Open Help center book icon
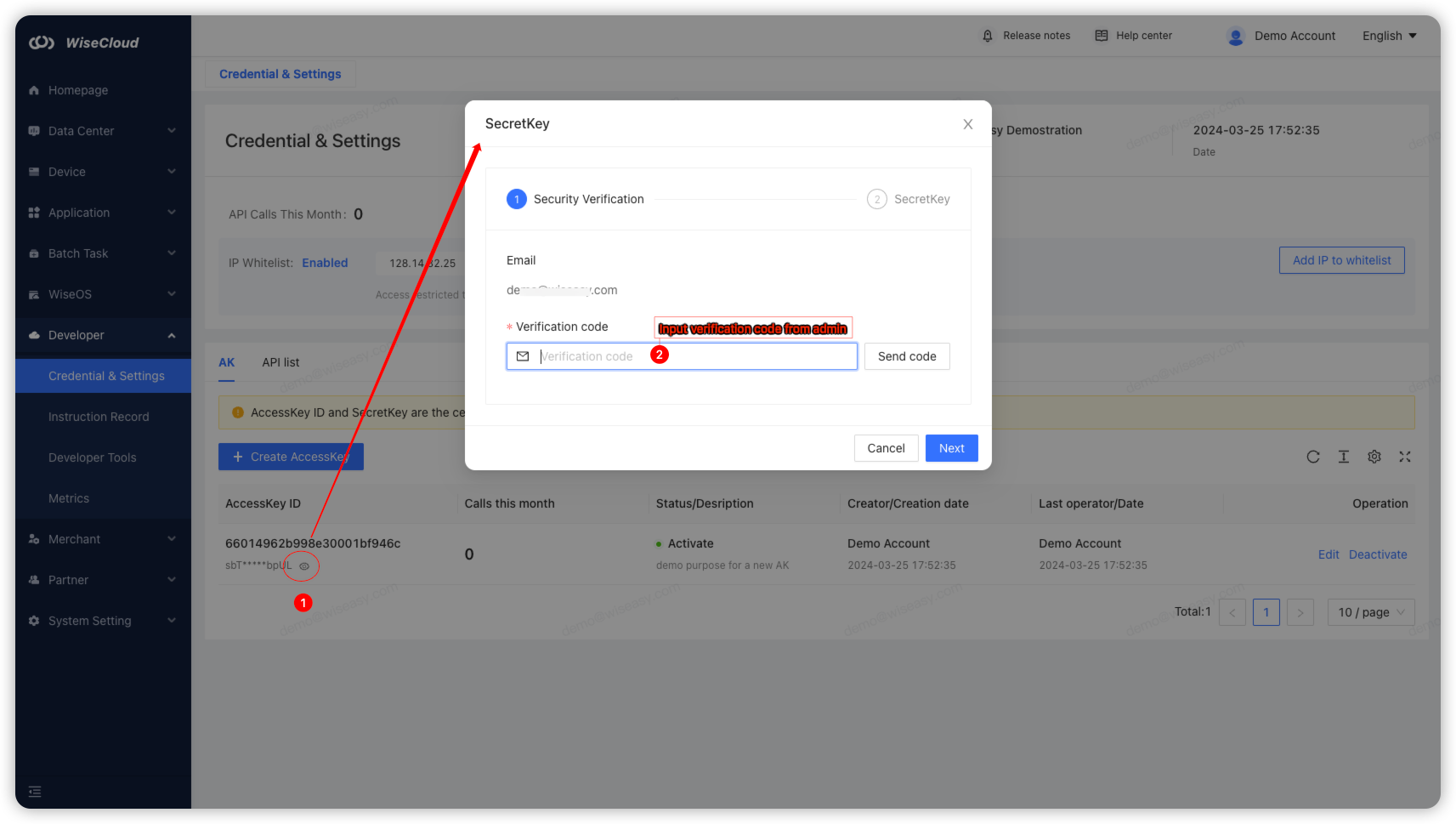 tap(1102, 36)
